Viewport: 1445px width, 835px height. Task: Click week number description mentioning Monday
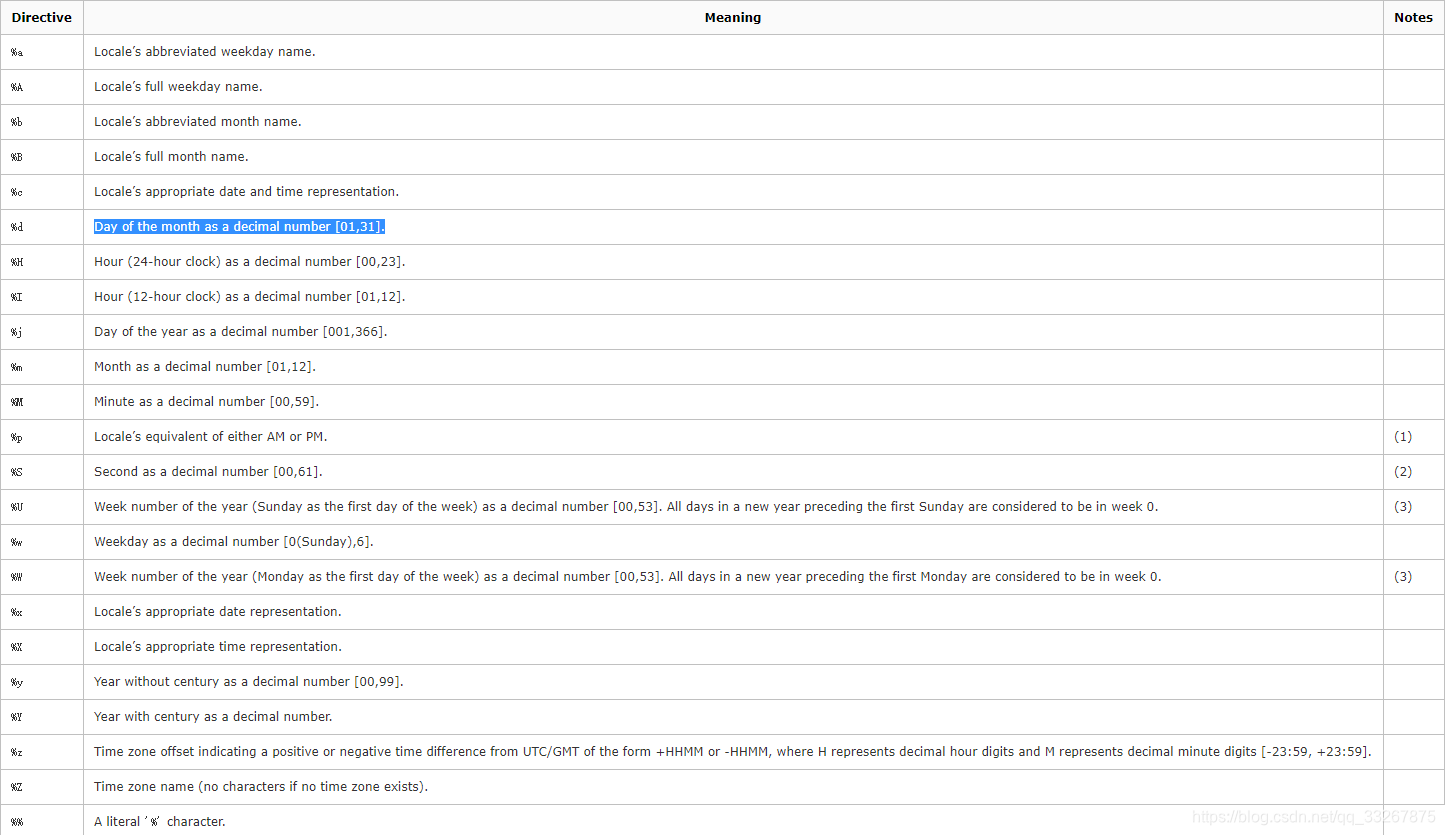point(628,577)
